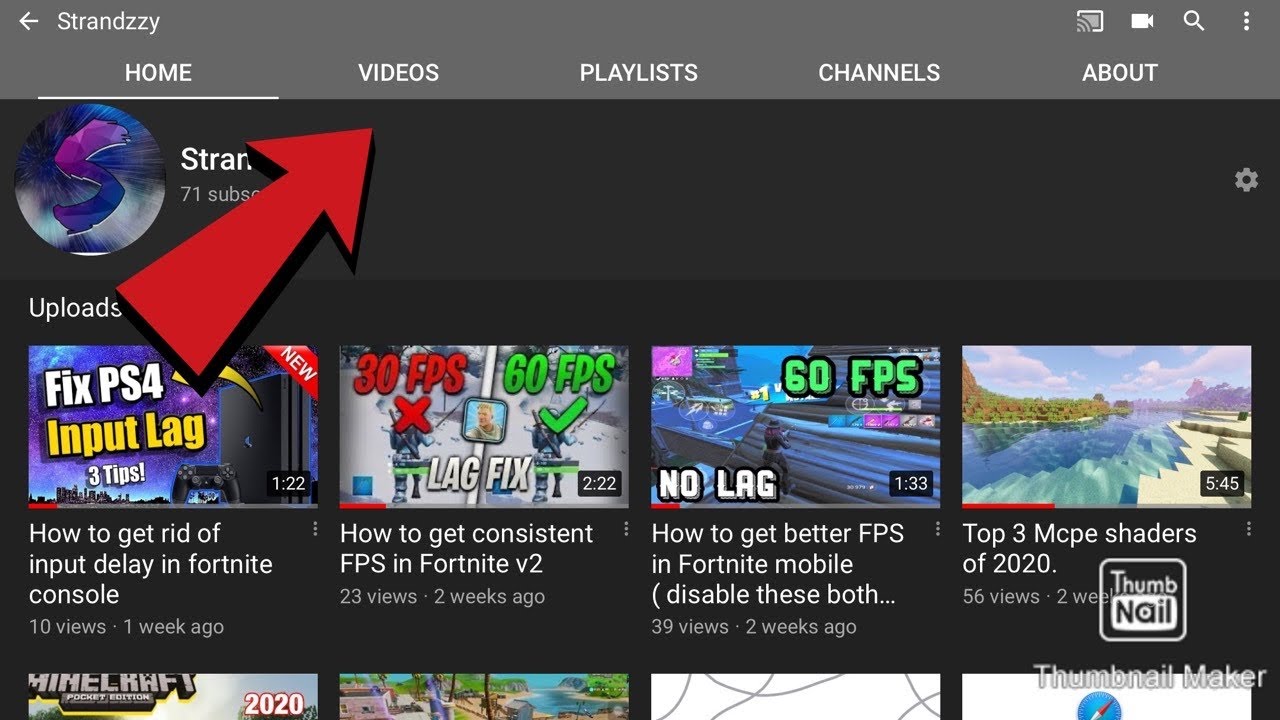This screenshot has height=720, width=1280.
Task: Open title How to get better FPS in Fortnite mobile
Action: tap(777, 564)
